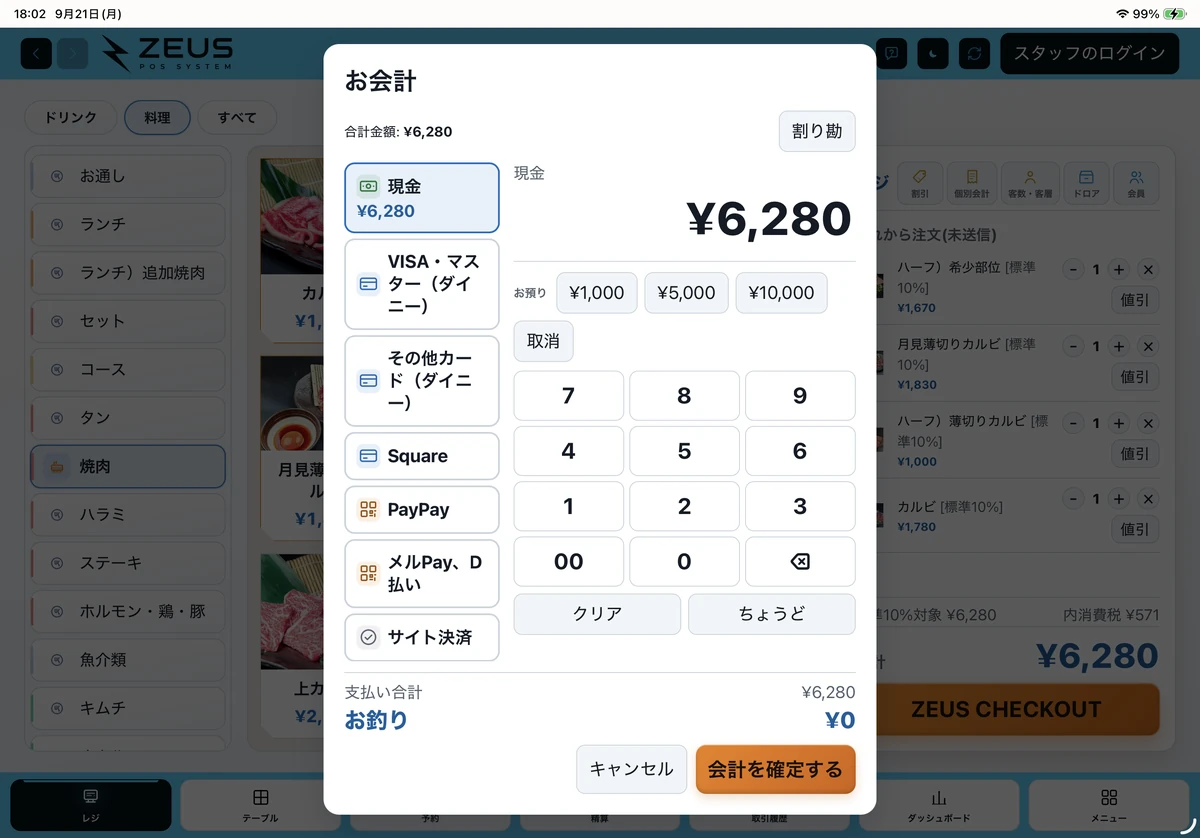
Task: Open ハラミ menu category
Action: point(128,514)
